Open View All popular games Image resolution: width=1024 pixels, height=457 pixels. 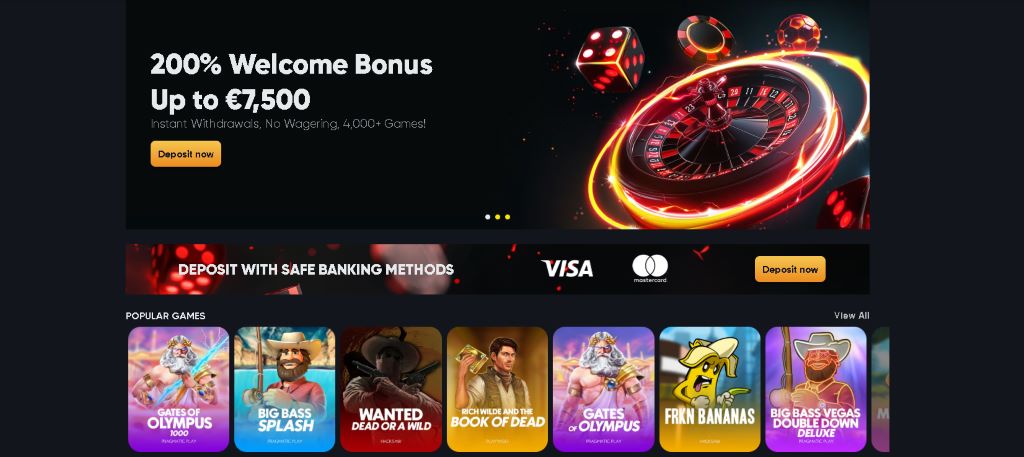point(851,315)
